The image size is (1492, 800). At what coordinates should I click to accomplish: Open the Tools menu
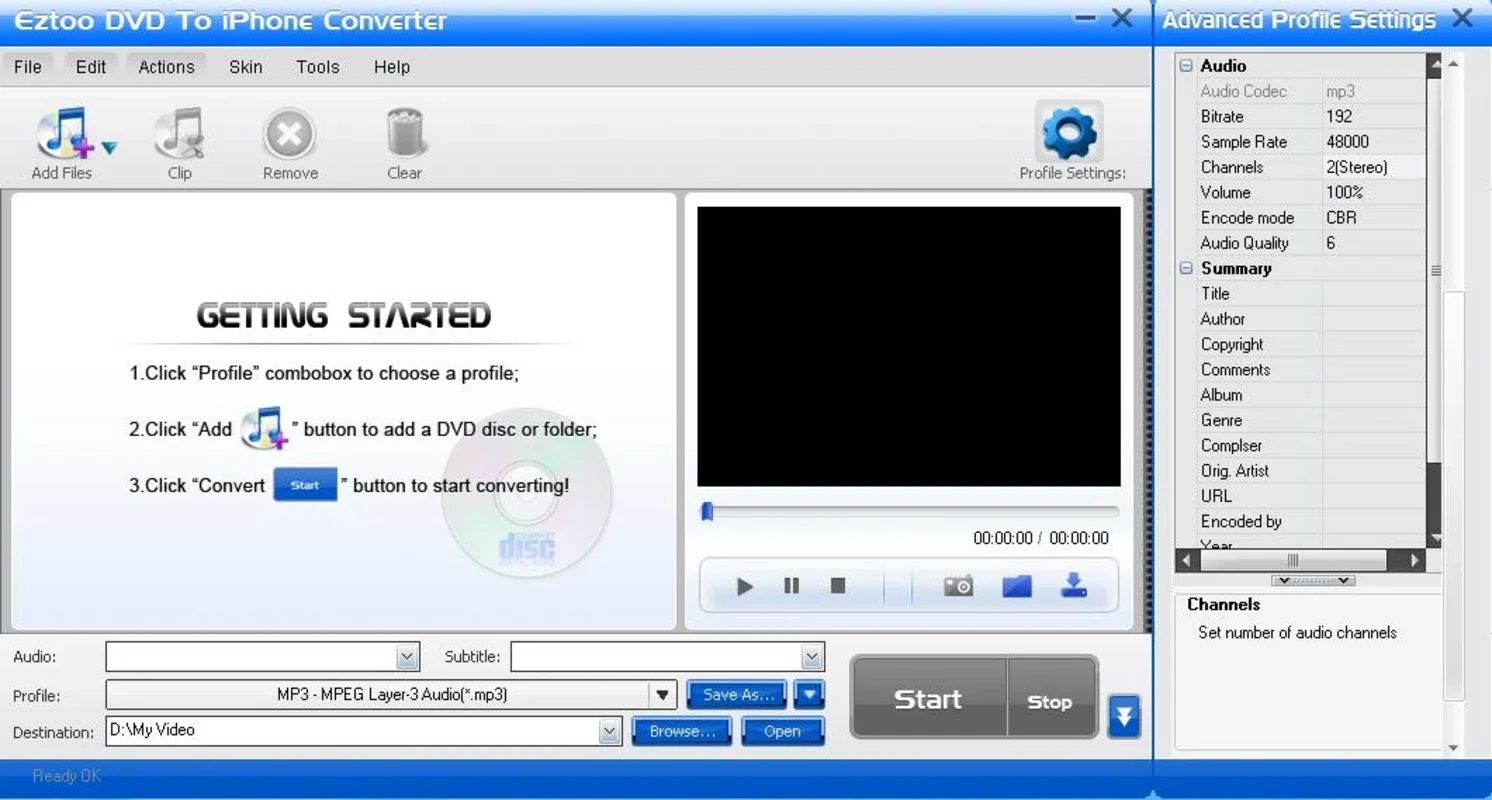[318, 67]
